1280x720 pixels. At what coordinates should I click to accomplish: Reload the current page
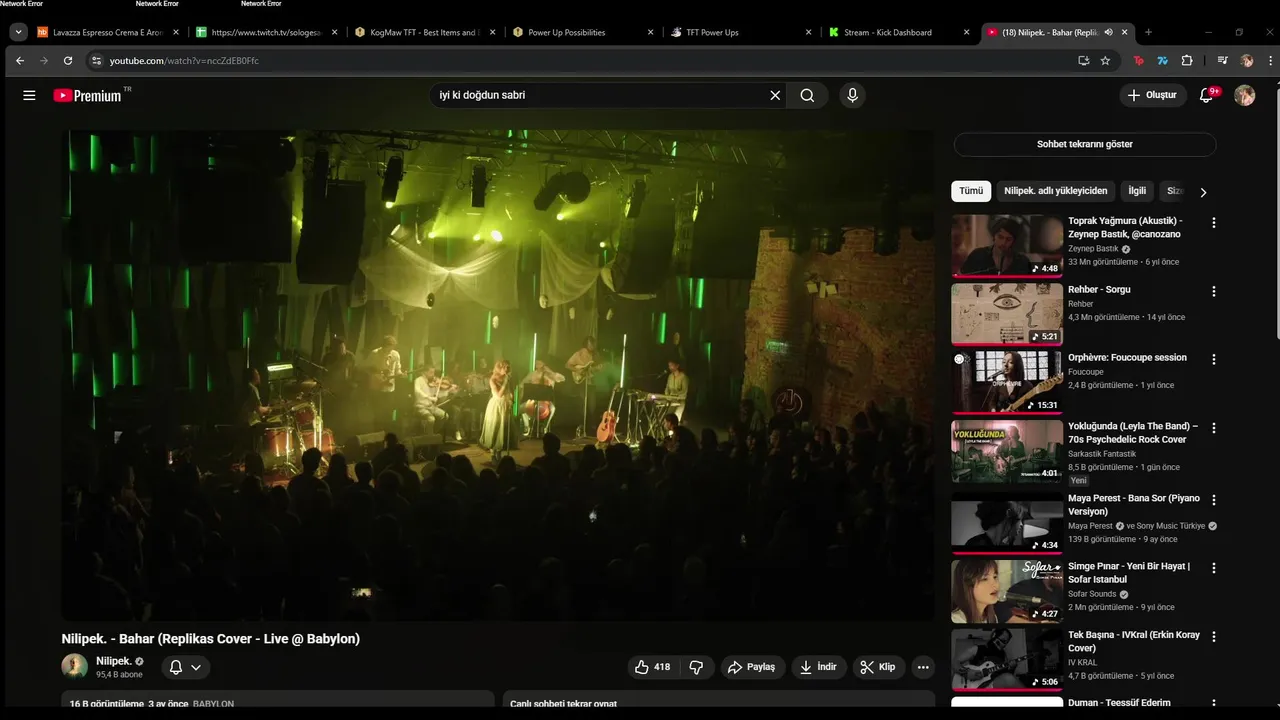click(68, 60)
